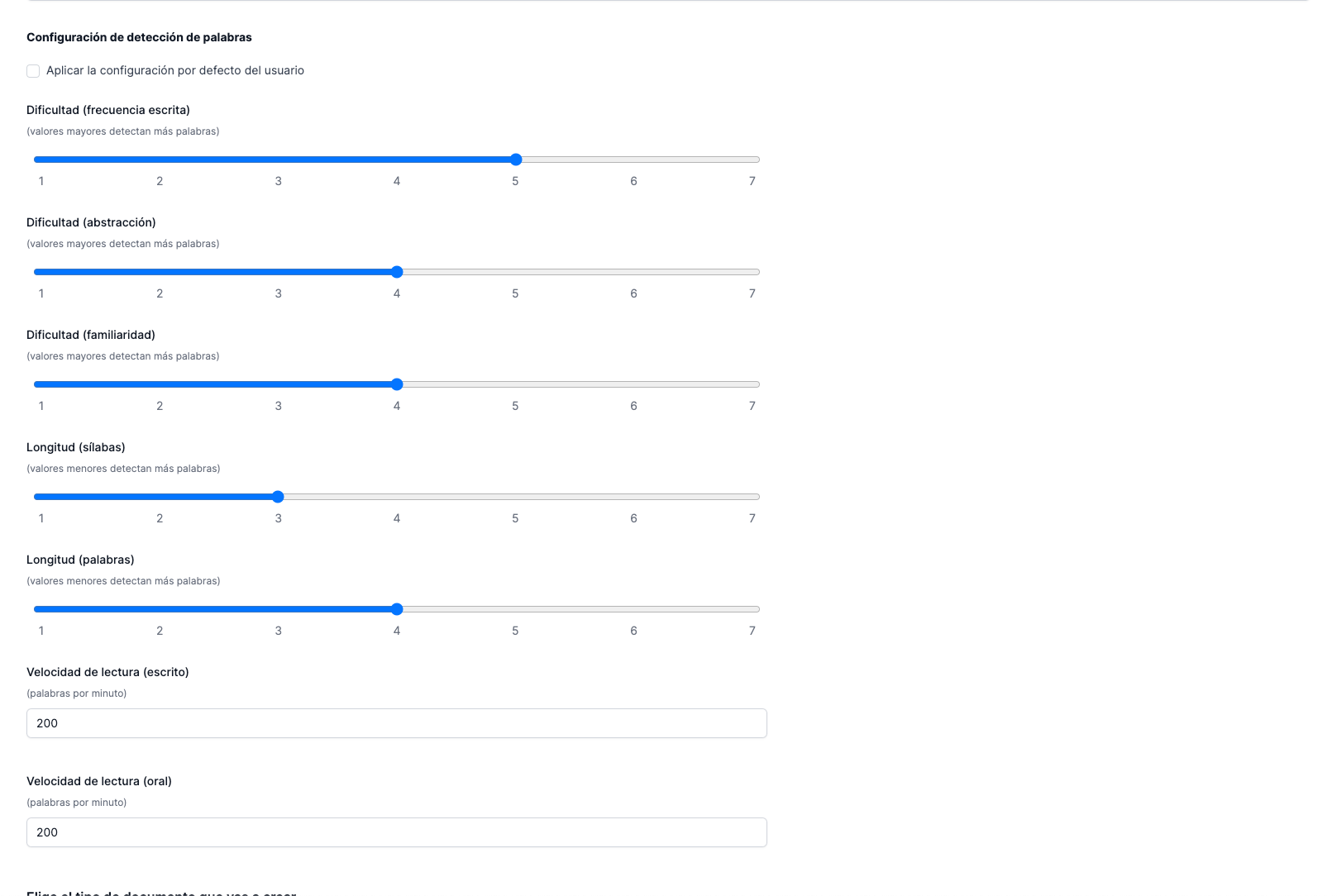Click tick label 7 under frecuencia escrita slider
The height and width of the screenshot is (896, 1337).
752,181
